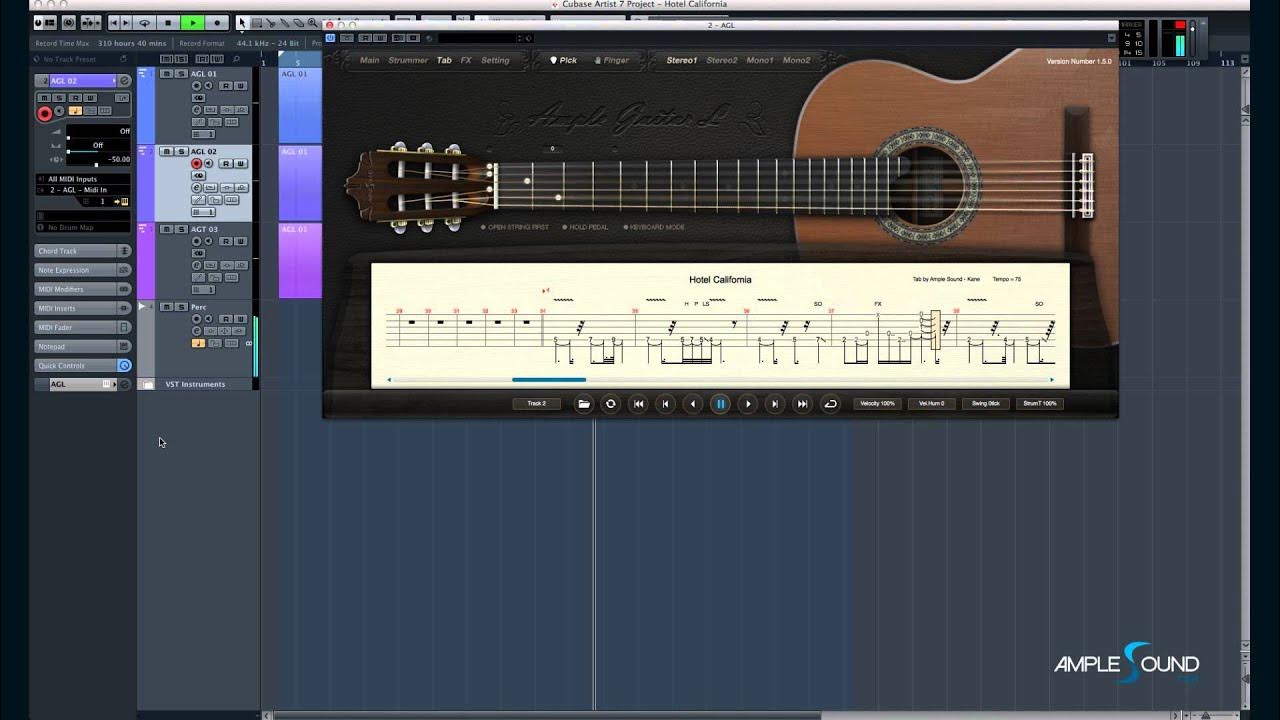Adjust the tablature horizontal scroll bar
The image size is (1280, 720).
(549, 380)
